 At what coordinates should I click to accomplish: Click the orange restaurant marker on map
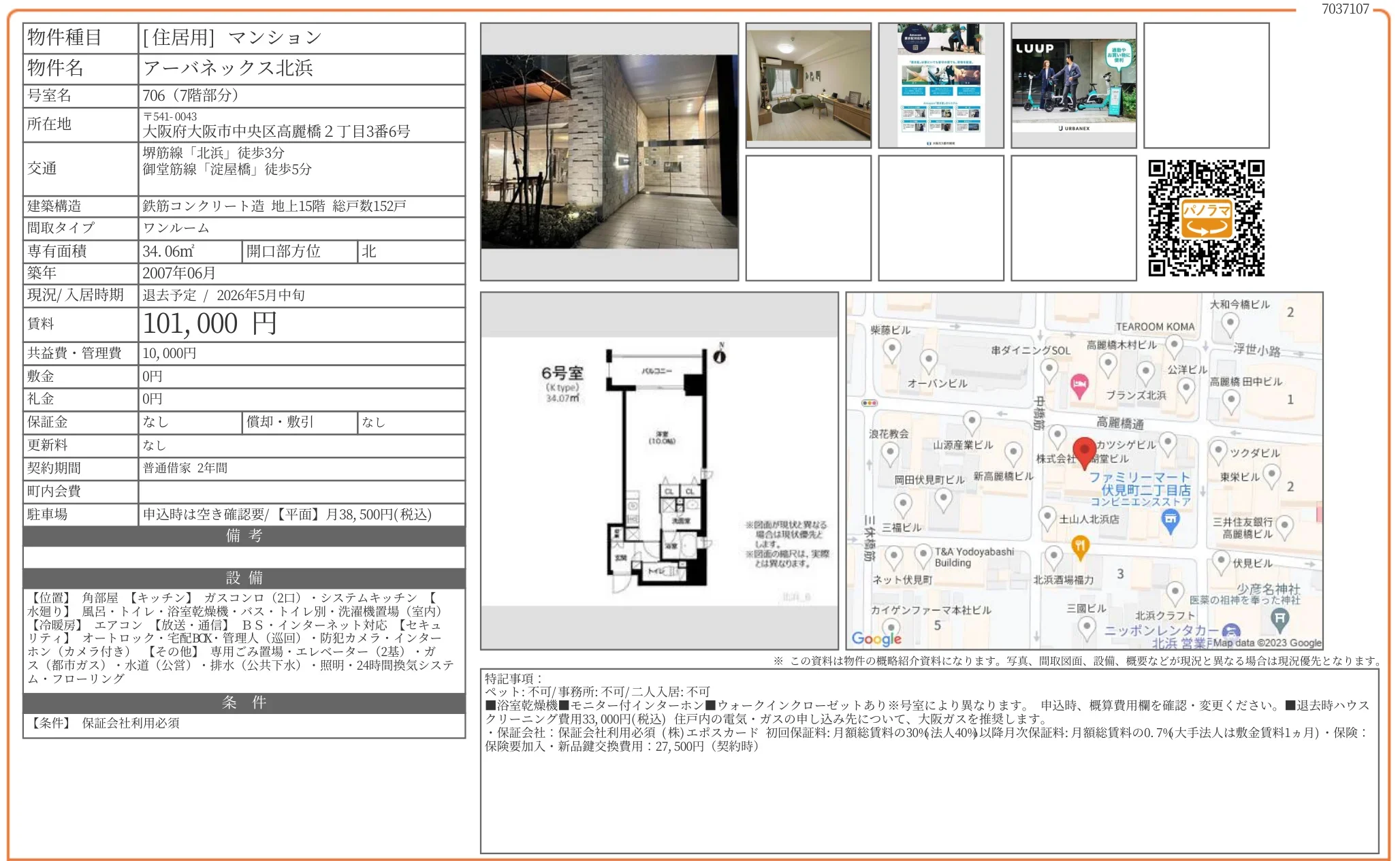(1080, 545)
